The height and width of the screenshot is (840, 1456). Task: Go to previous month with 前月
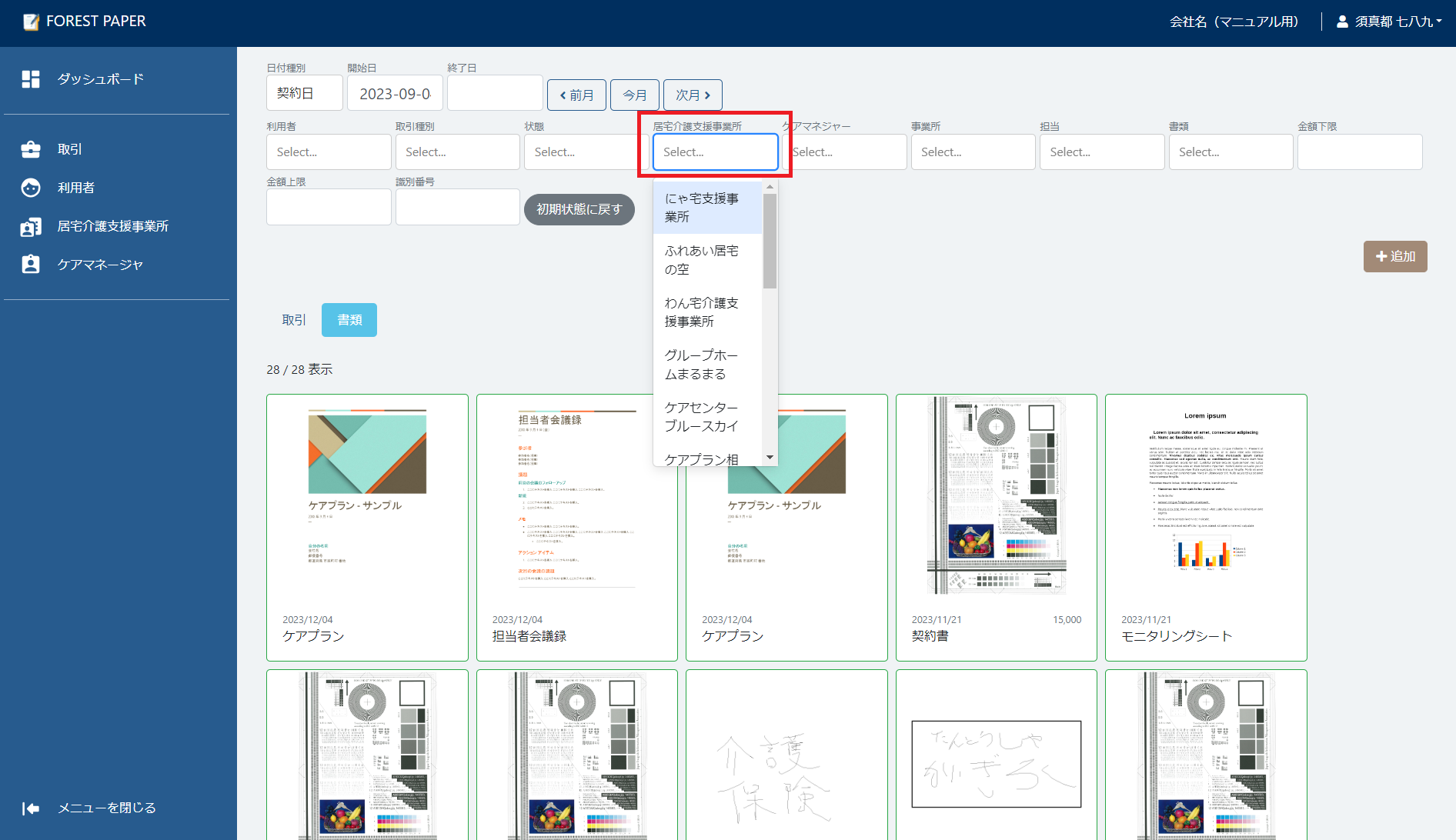[x=576, y=95]
